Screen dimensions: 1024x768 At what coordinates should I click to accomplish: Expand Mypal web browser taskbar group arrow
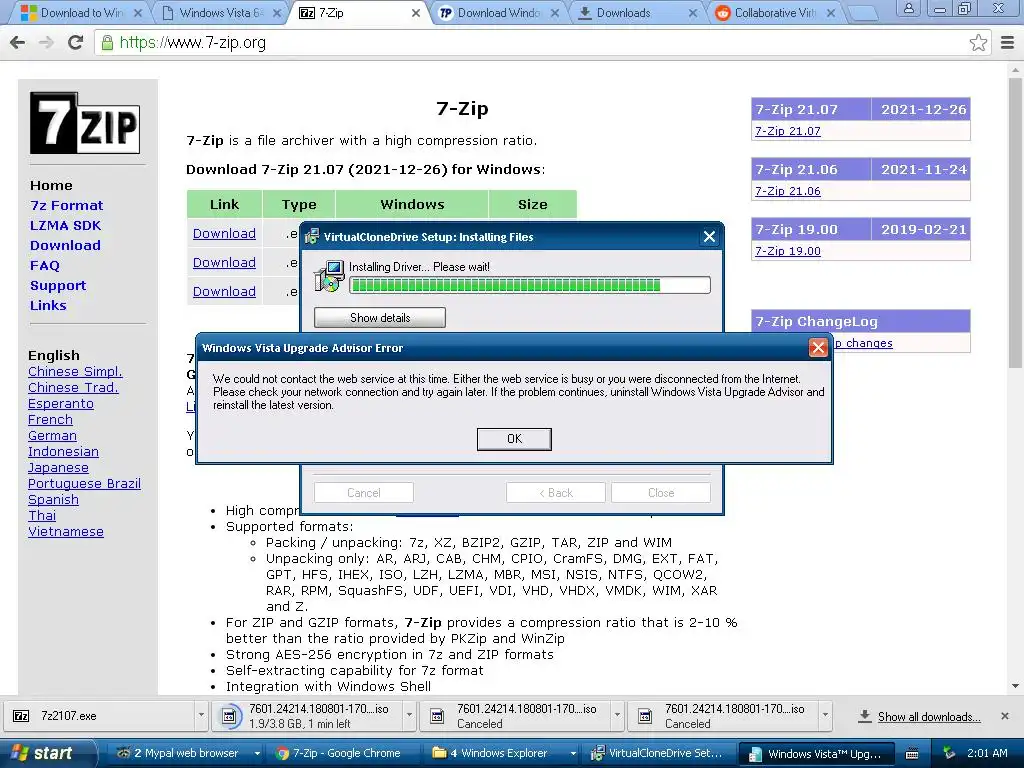pyautogui.click(x=257, y=754)
